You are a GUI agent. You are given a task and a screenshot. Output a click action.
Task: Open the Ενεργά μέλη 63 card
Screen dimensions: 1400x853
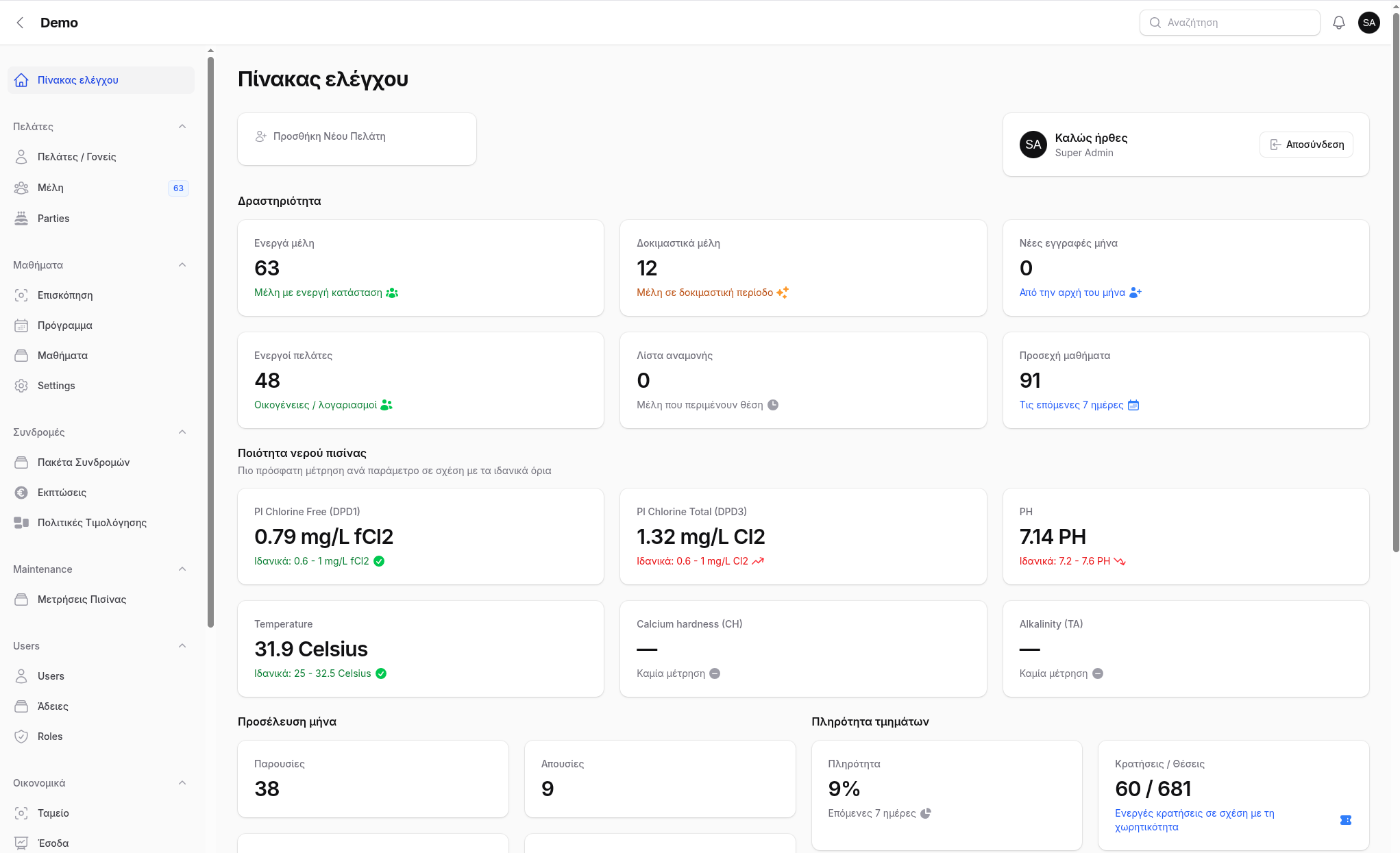pyautogui.click(x=421, y=268)
